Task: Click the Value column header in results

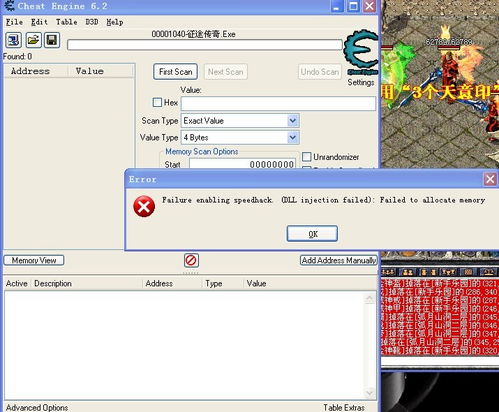Action: tap(101, 71)
